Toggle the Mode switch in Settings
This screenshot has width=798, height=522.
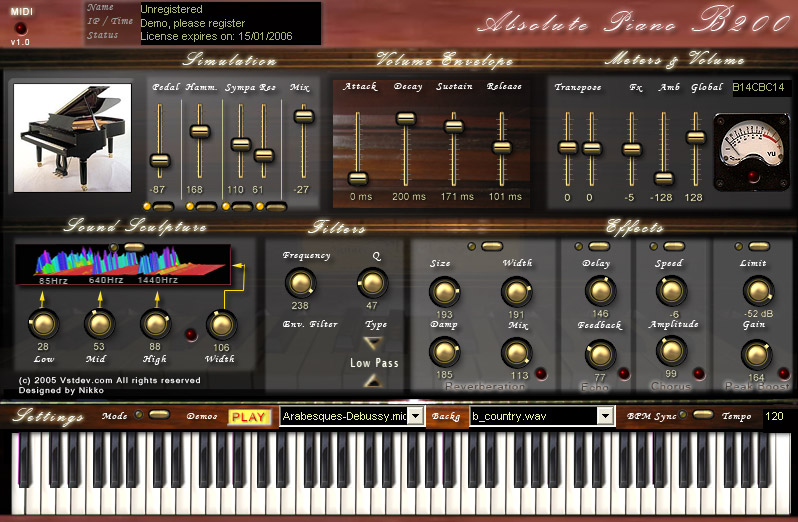[x=159, y=415]
